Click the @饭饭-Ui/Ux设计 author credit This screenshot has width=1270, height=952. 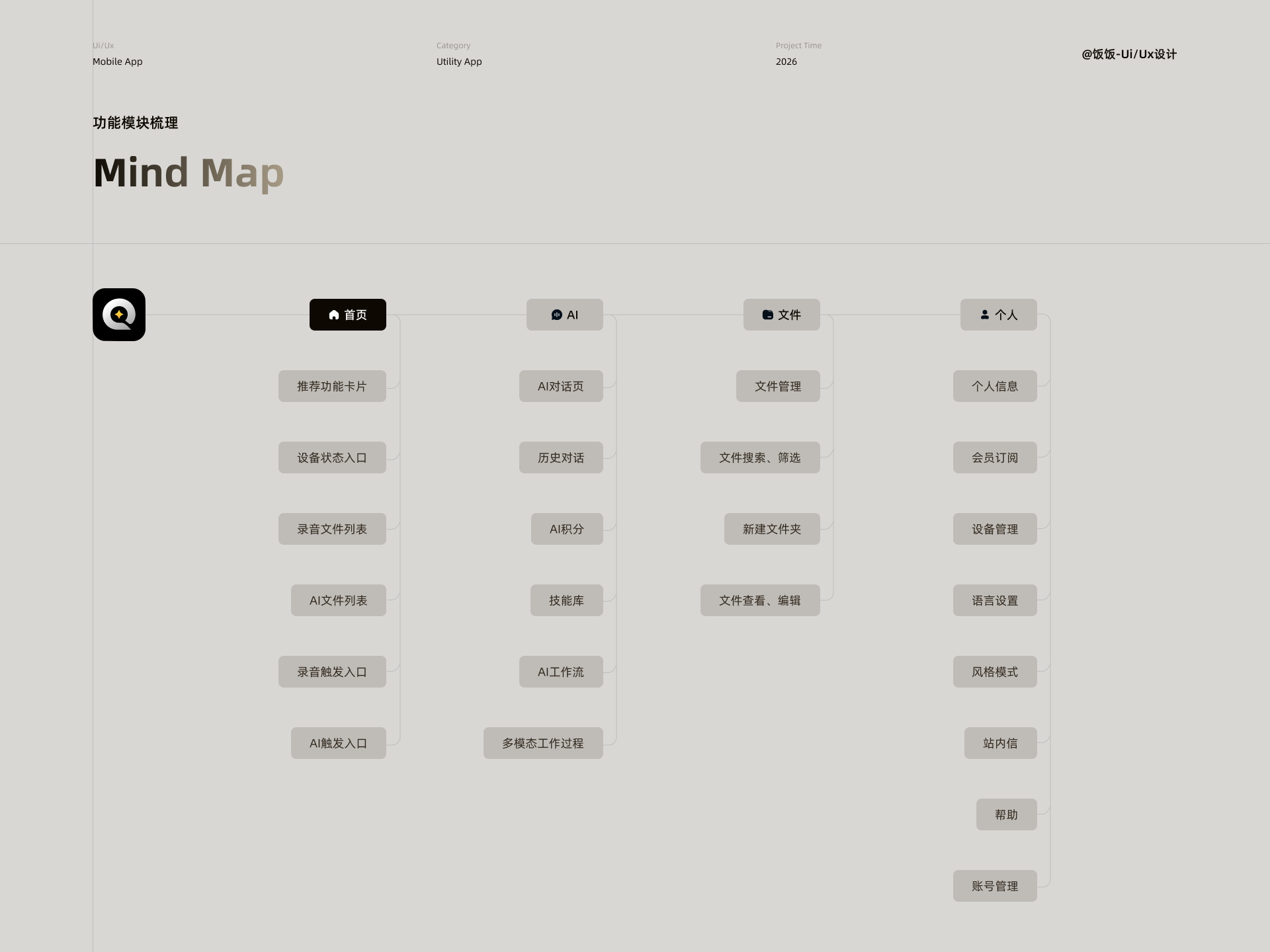(x=1129, y=54)
